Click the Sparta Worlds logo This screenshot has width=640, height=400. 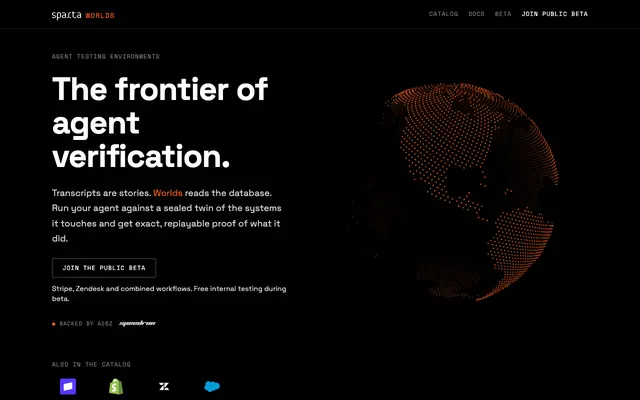[83, 15]
